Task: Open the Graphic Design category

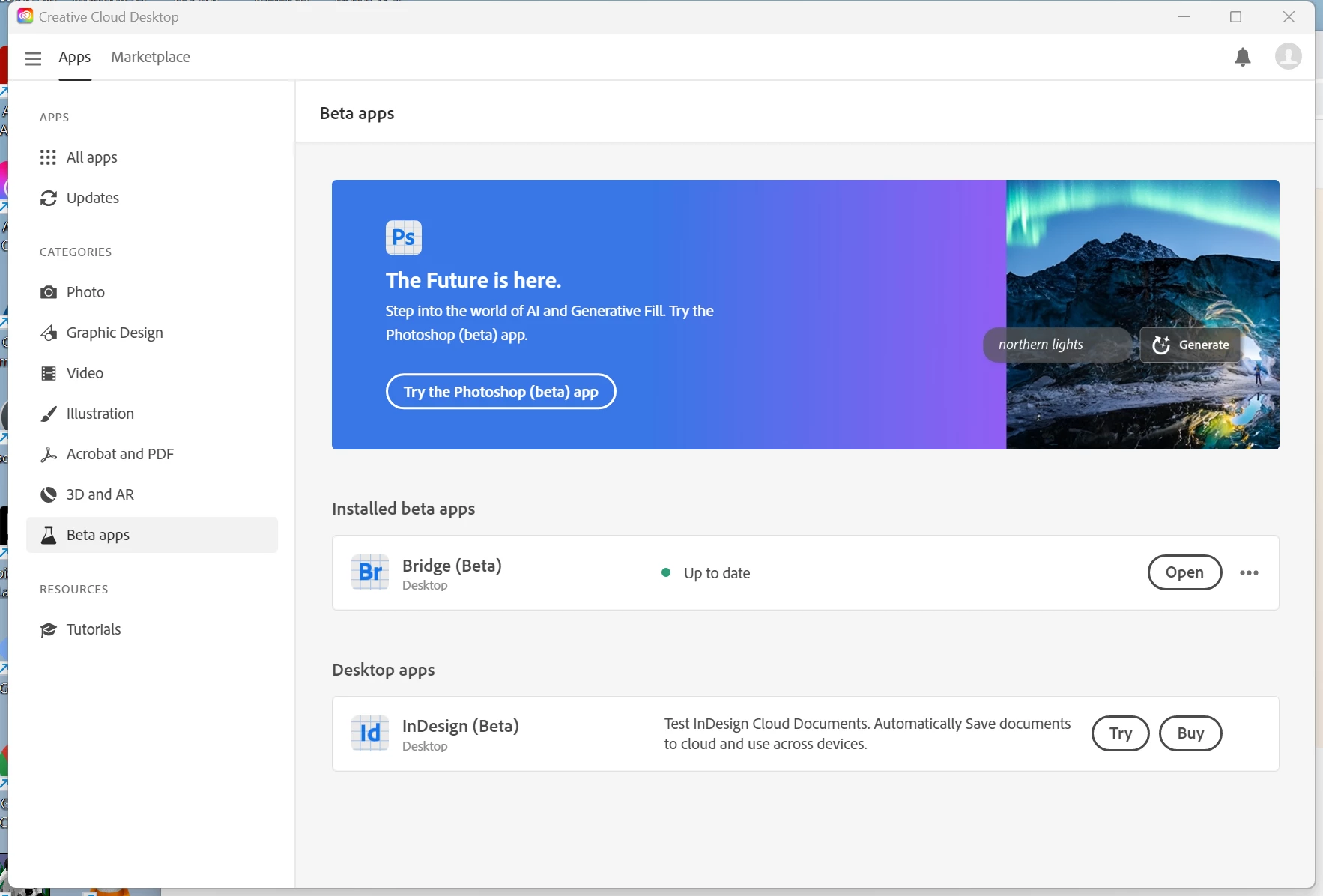Action: point(152,333)
